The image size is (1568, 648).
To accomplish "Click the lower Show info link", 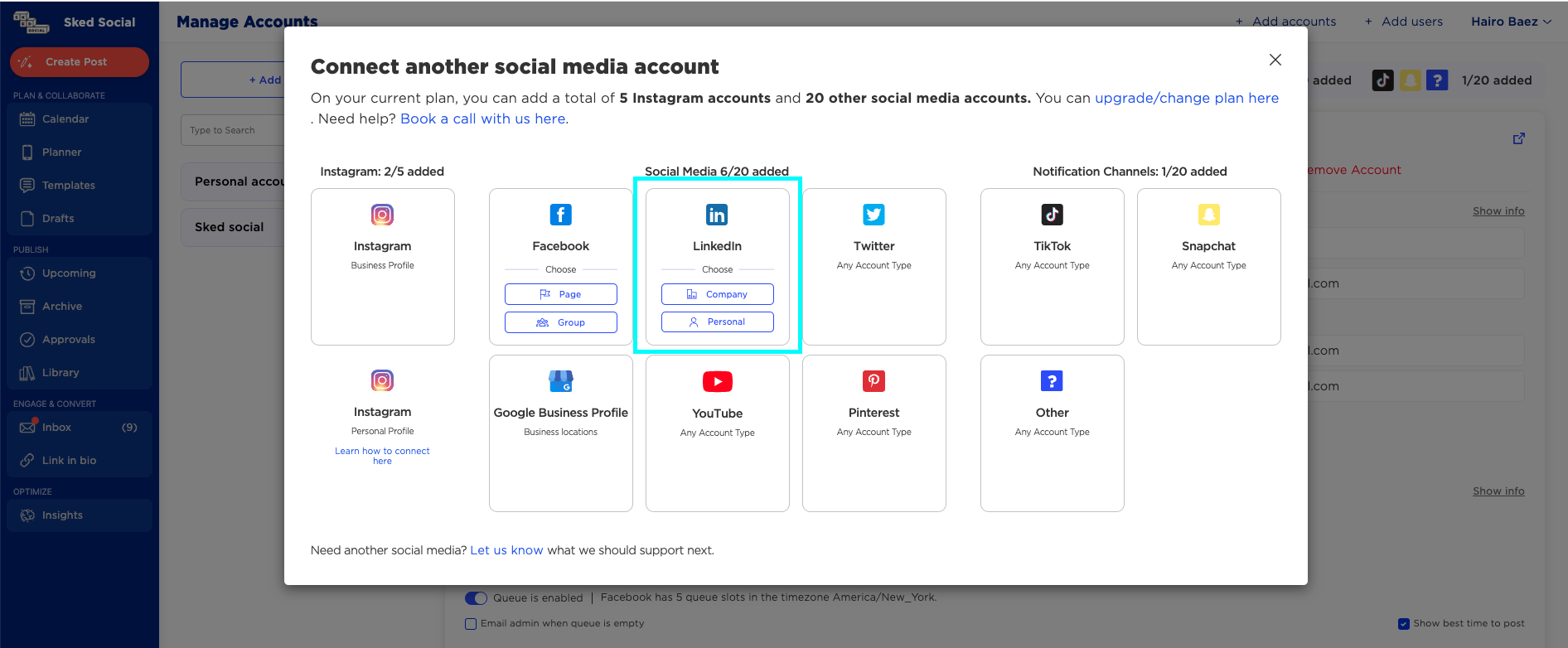I will 1498,491.
